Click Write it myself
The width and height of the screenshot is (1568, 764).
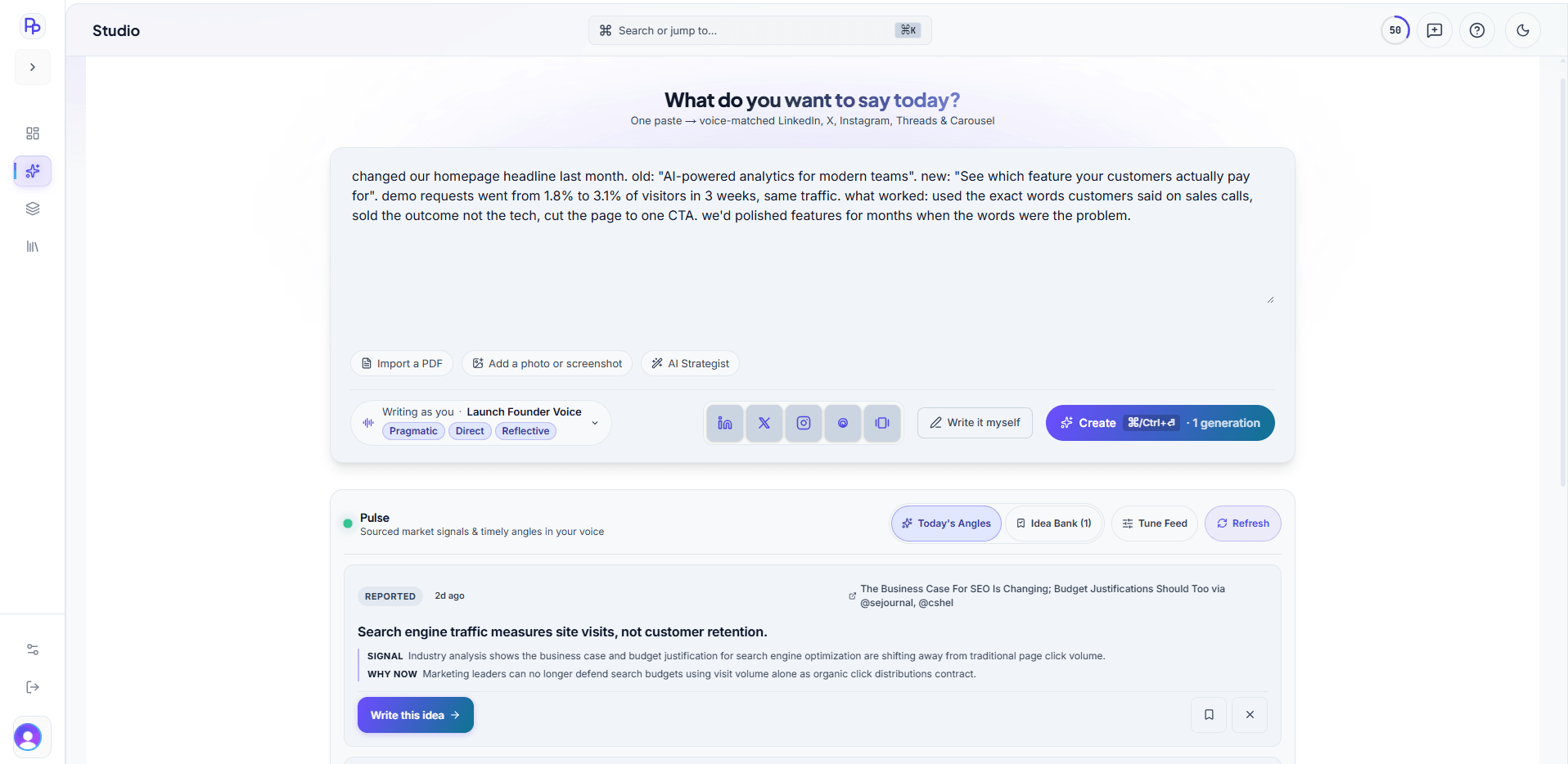[x=975, y=423]
